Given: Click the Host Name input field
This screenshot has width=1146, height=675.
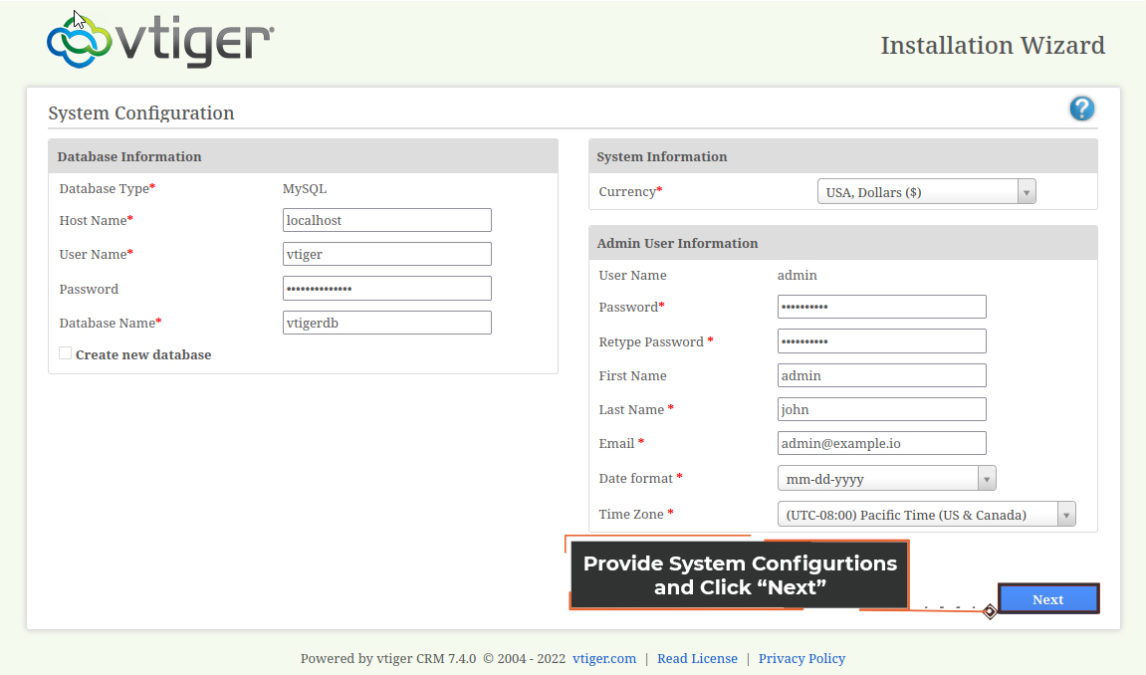Looking at the screenshot, I should tap(387, 220).
